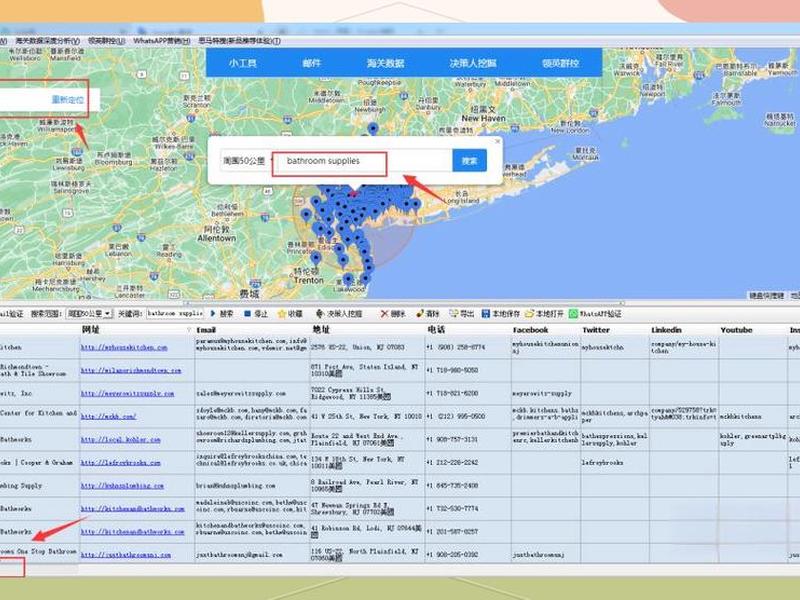The image size is (800, 600).
Task: Open the meyerowitzsupply.com website link
Action: pyautogui.click(x=128, y=393)
